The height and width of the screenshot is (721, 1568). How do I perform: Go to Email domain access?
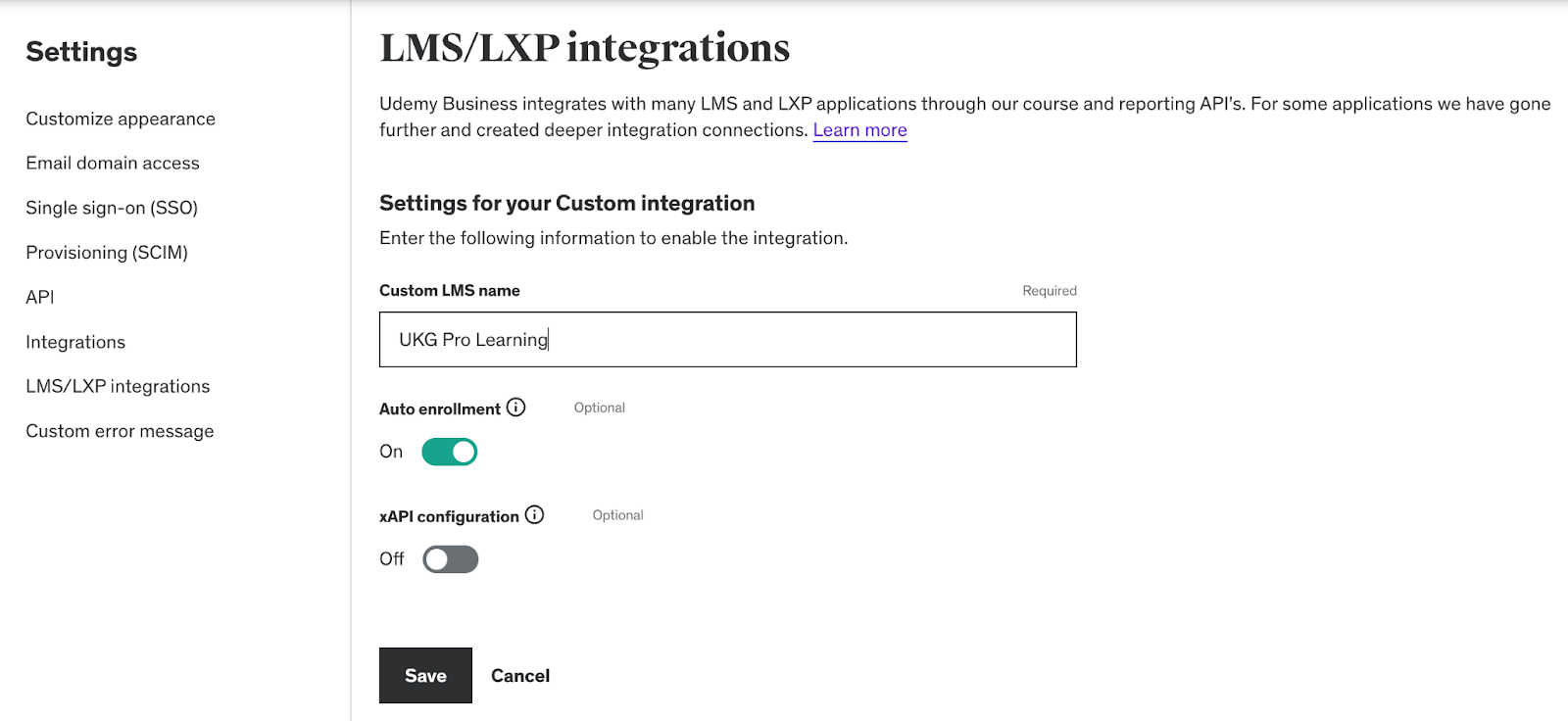pyautogui.click(x=113, y=163)
